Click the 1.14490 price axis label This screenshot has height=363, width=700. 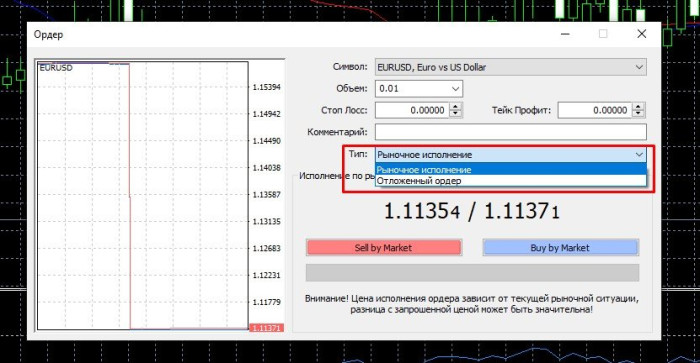click(267, 141)
